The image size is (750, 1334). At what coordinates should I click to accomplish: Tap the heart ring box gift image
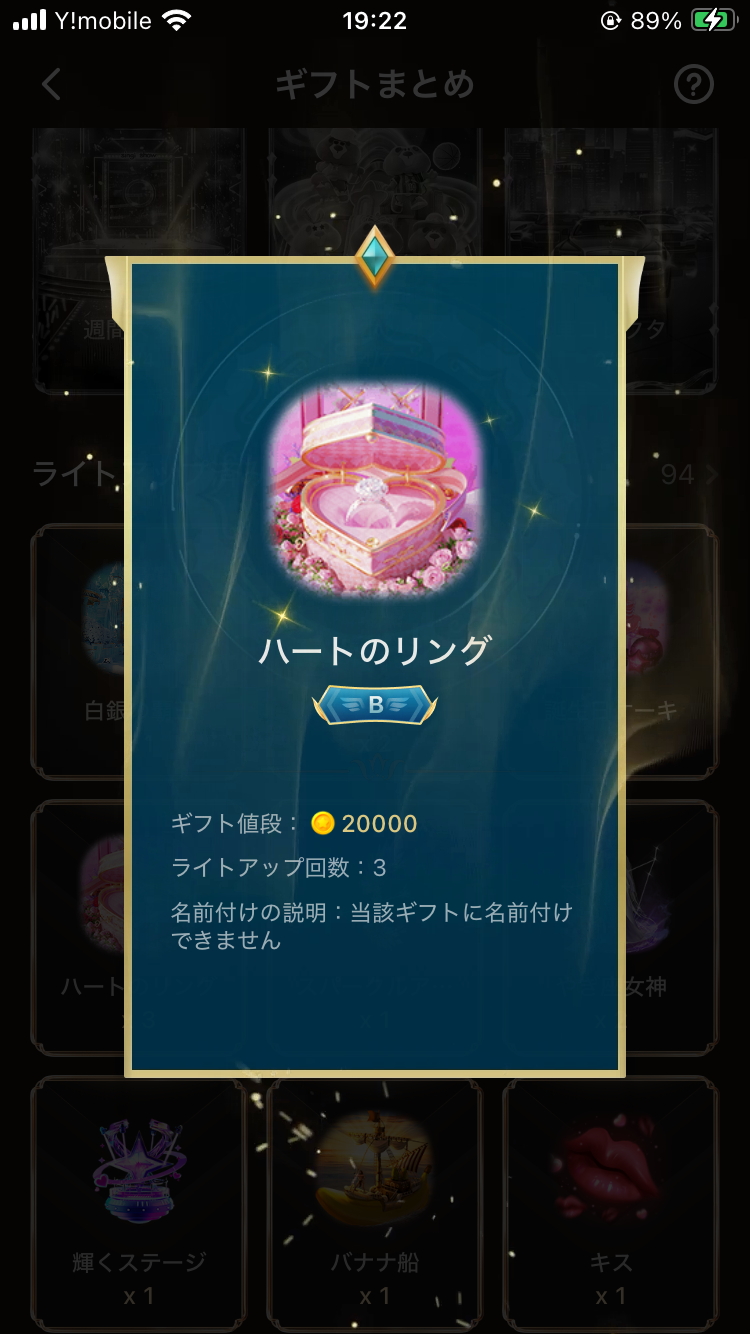(375, 487)
